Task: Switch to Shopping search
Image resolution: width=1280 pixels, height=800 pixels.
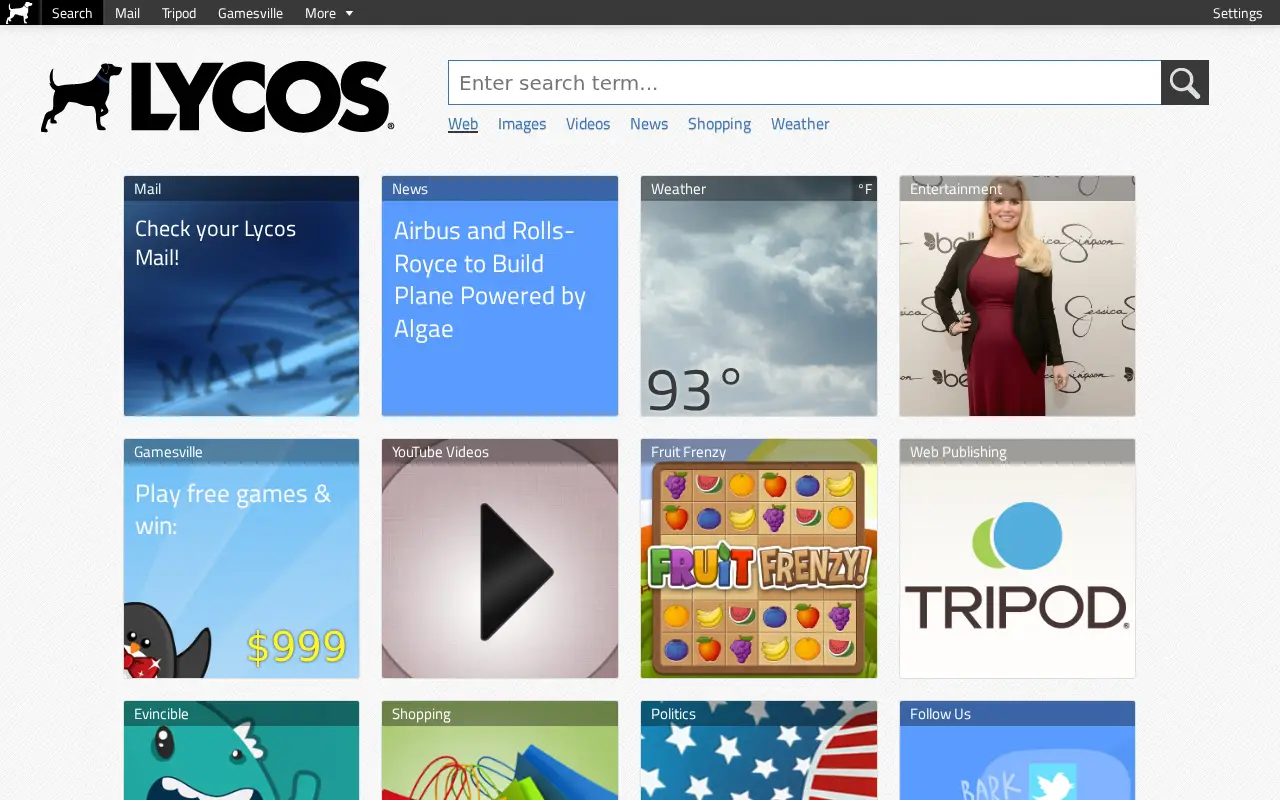Action: click(719, 124)
